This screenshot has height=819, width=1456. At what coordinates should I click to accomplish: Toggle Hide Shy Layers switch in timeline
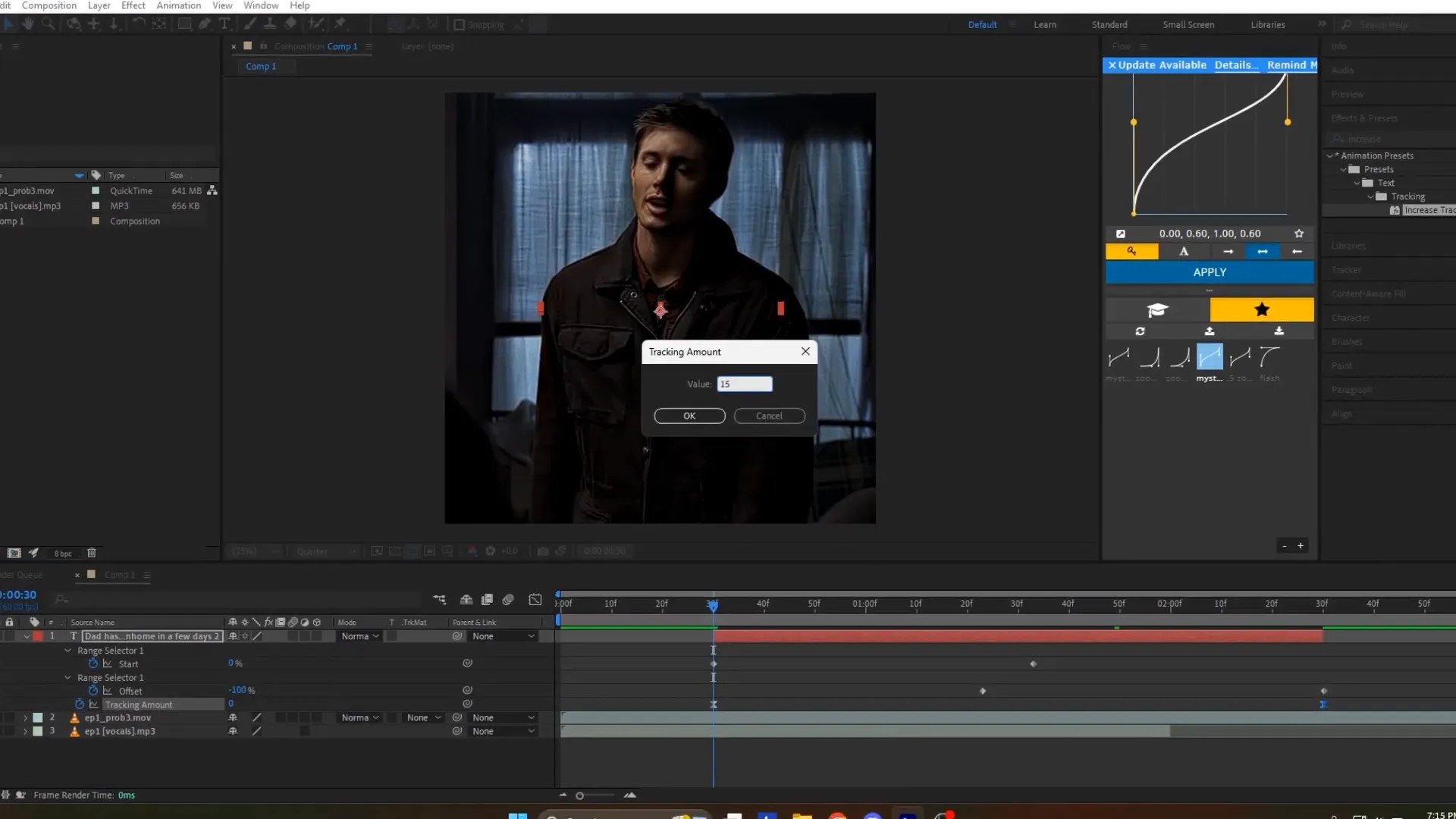466,600
